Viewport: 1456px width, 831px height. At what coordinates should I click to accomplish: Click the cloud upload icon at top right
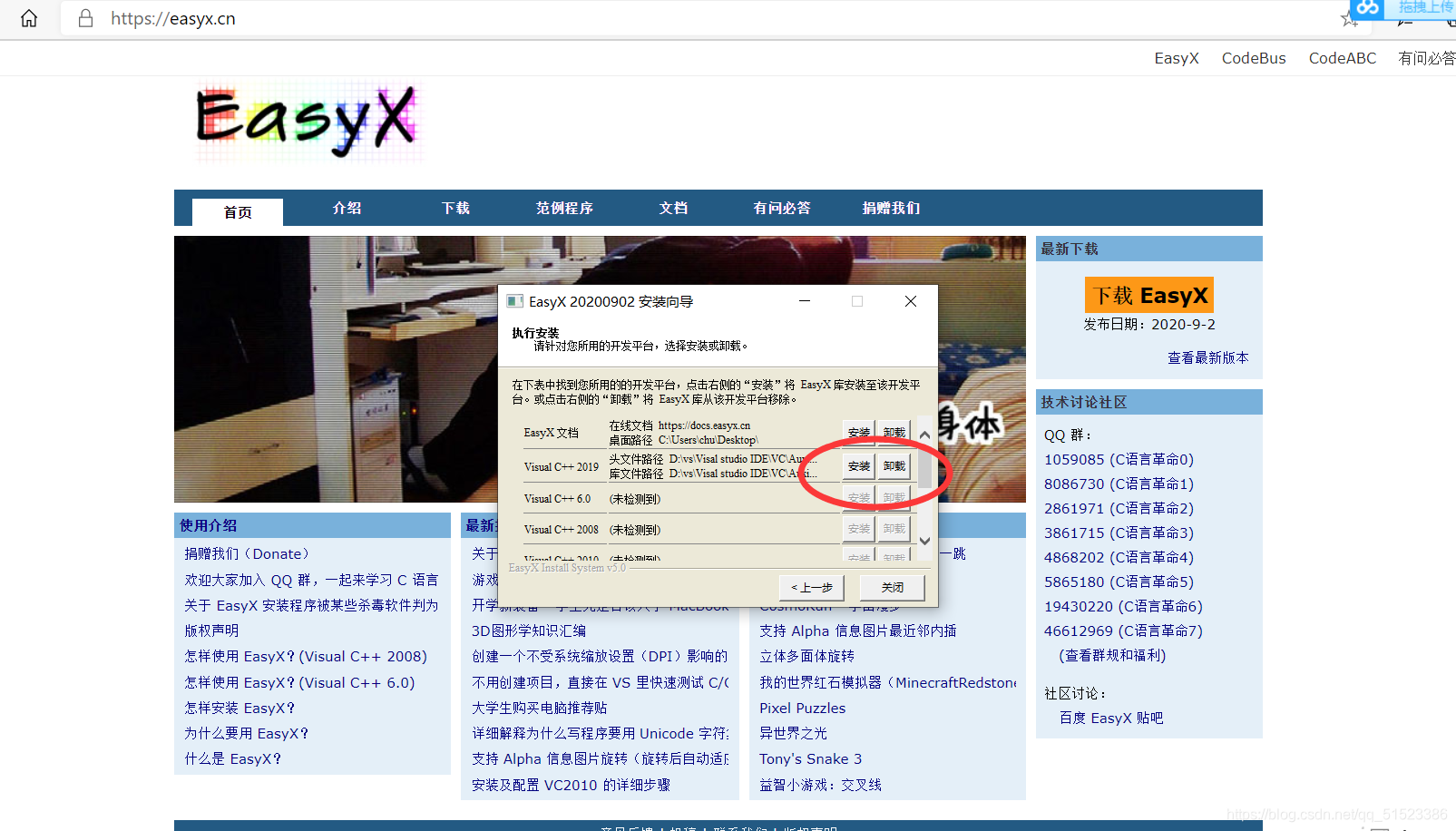tap(1367, 8)
